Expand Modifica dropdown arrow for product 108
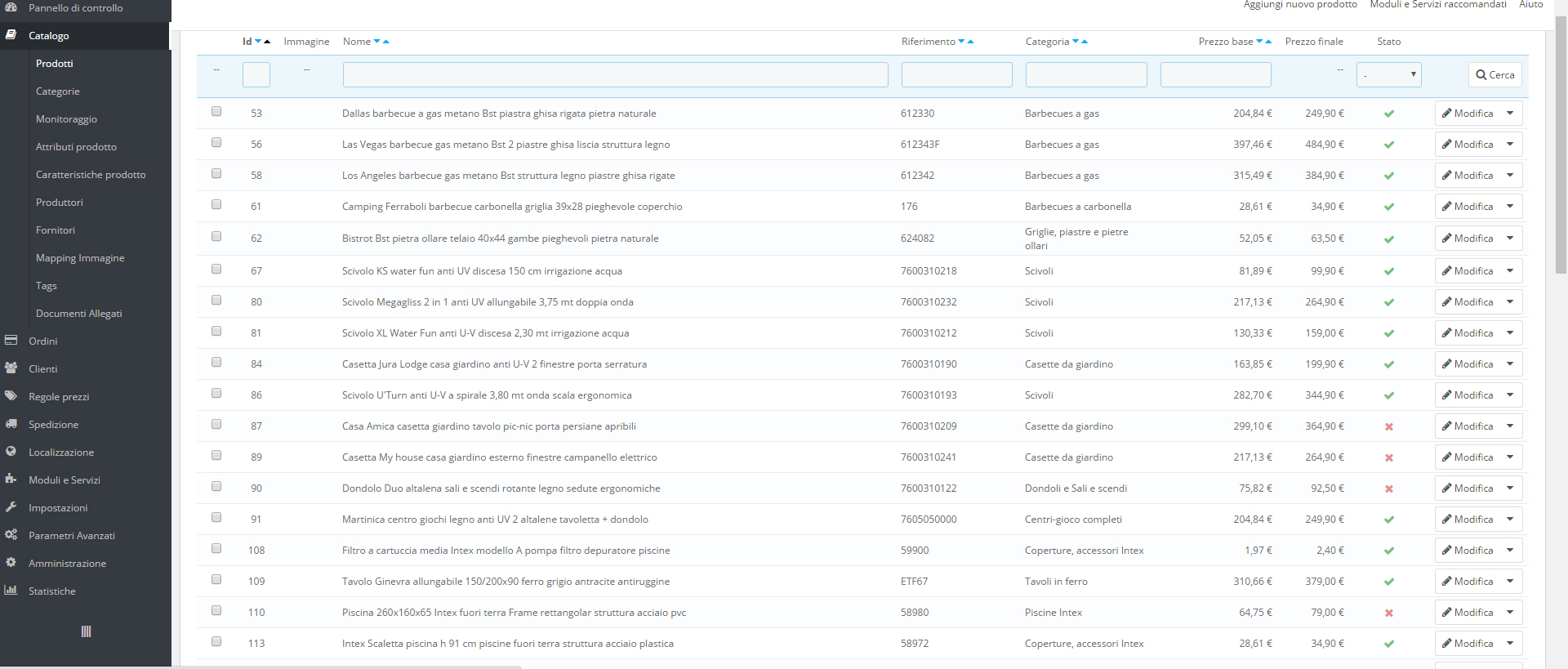This screenshot has height=669, width=1568. click(x=1510, y=551)
